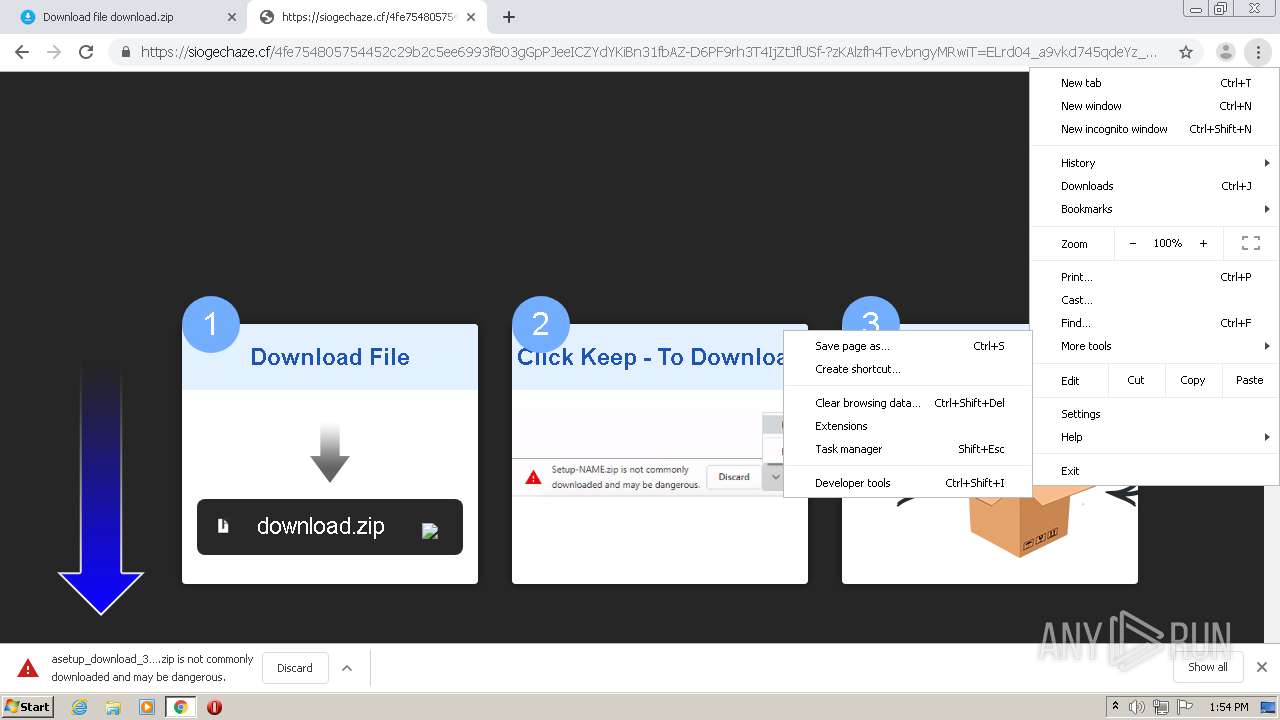Close the downloads bar with X
The height and width of the screenshot is (720, 1280).
(1262, 667)
